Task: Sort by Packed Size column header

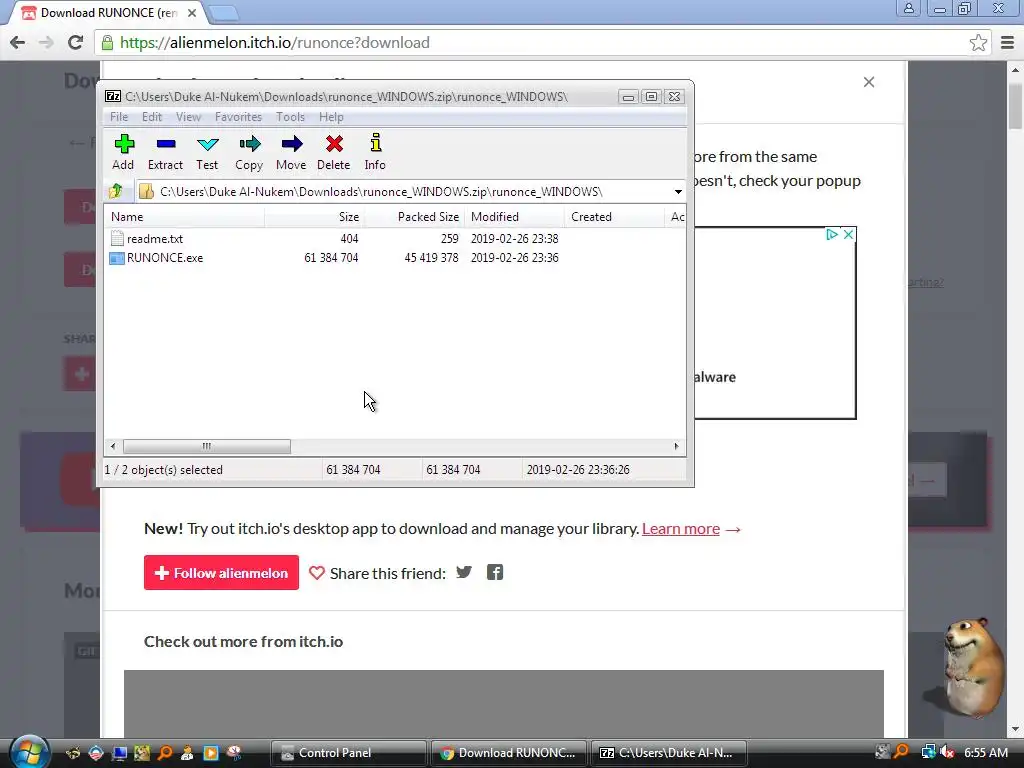Action: (414, 217)
